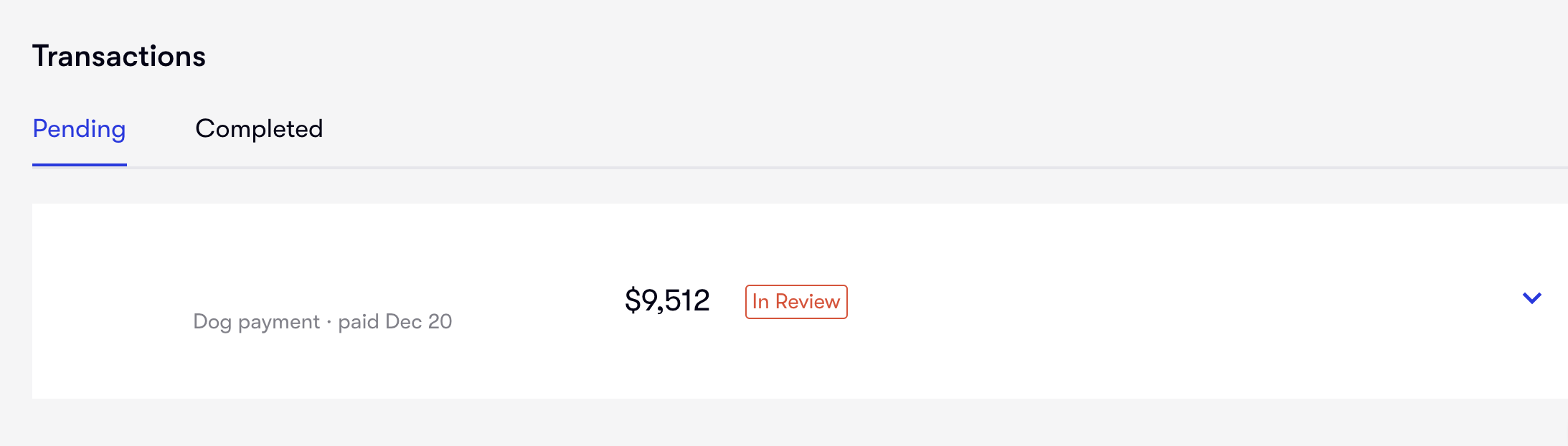1568x446 pixels.
Task: Show details for the $9,512 payment
Action: [1531, 298]
